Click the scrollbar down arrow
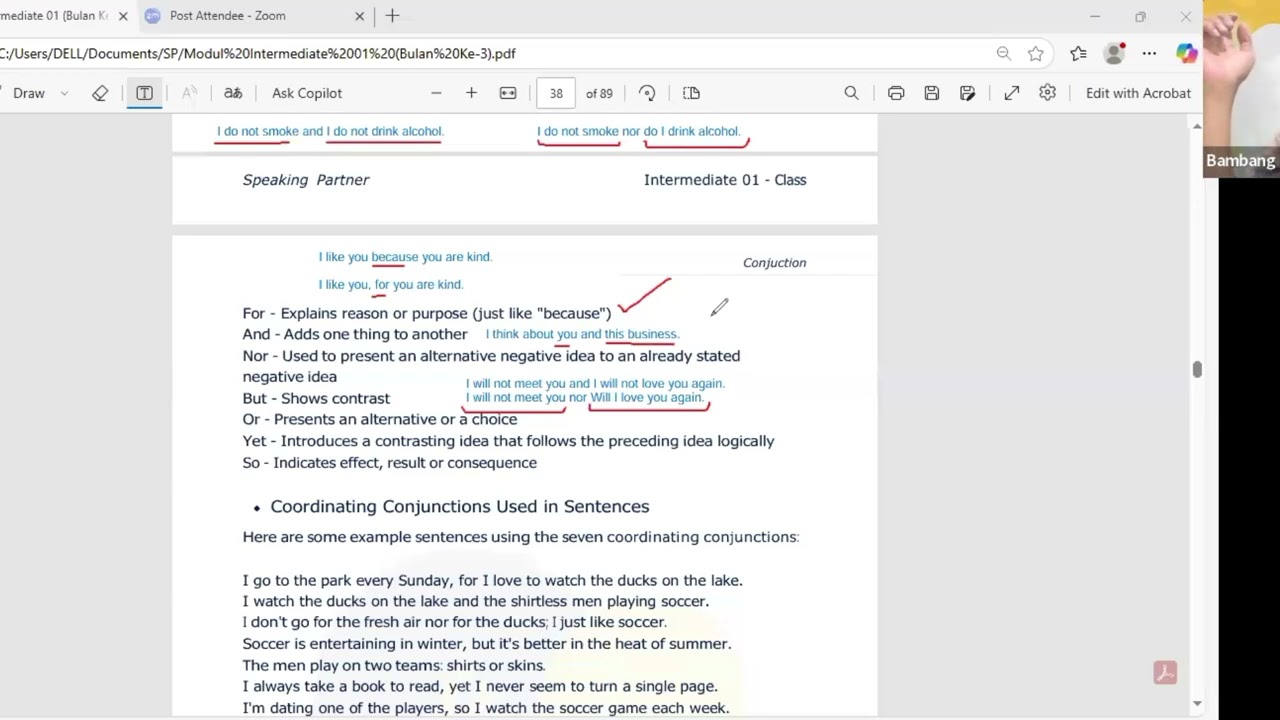 coord(1196,704)
